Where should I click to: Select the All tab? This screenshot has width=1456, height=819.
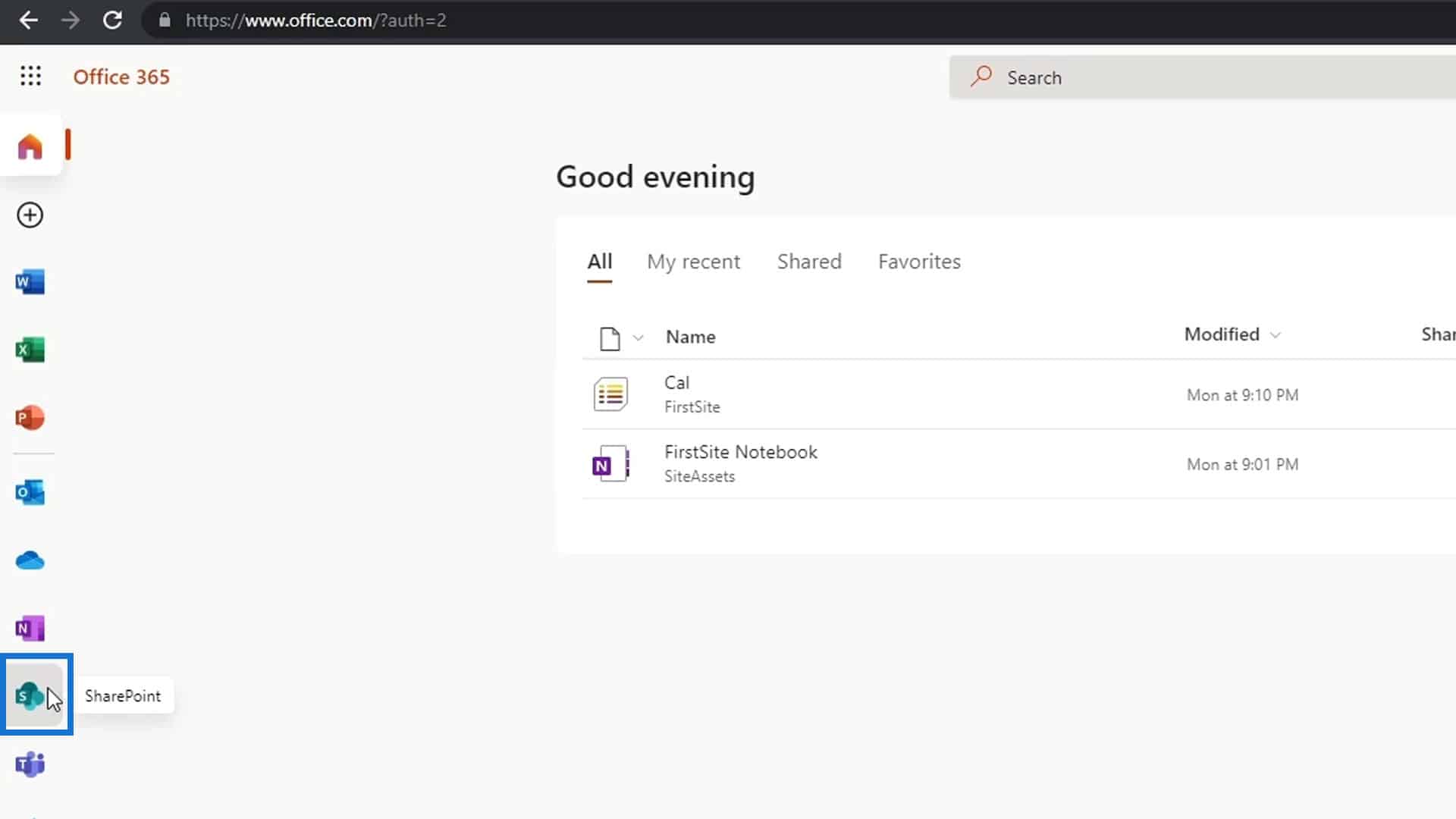point(599,262)
